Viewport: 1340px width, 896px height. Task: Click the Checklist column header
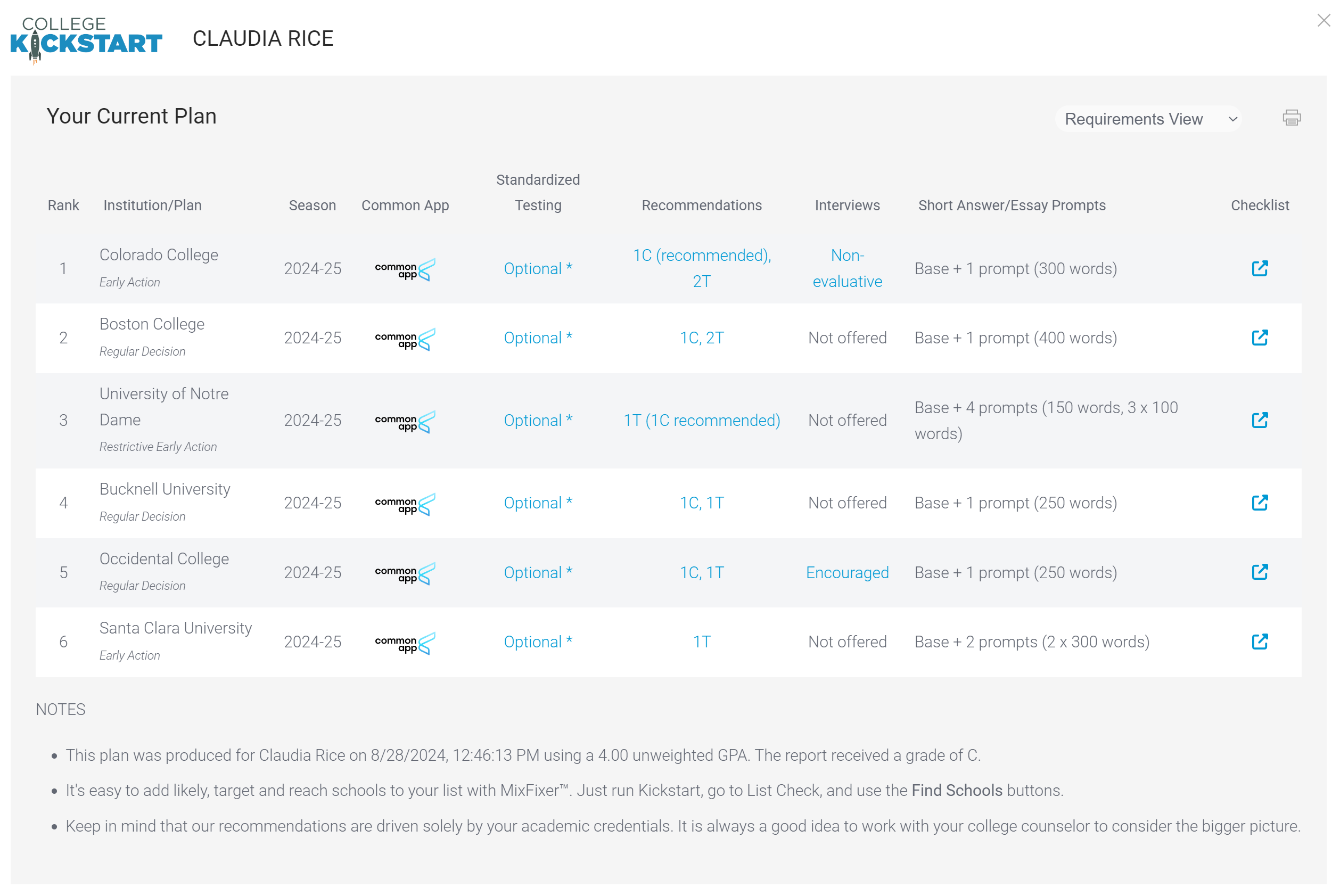[1260, 205]
